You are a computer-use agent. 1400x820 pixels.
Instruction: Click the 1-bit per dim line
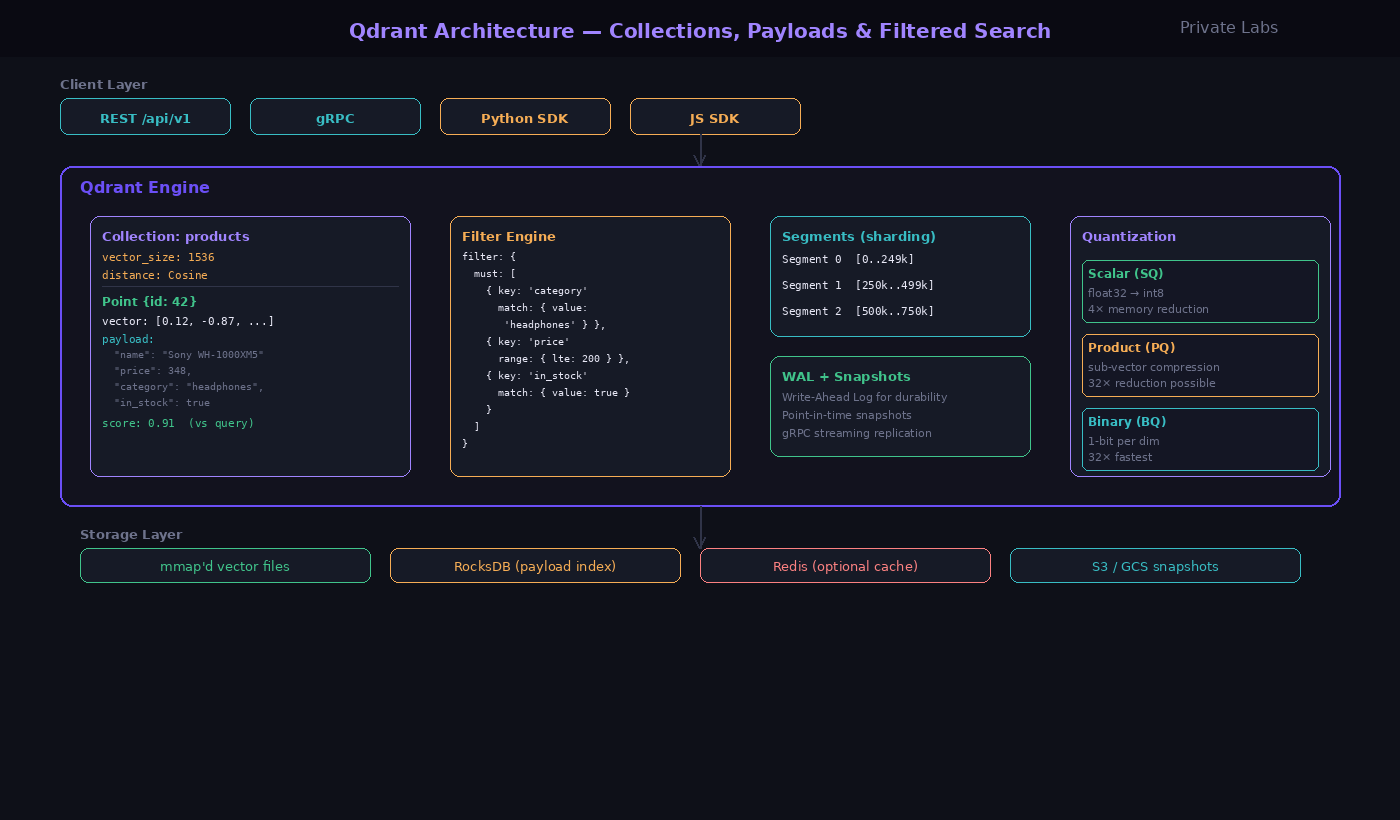pos(1124,441)
